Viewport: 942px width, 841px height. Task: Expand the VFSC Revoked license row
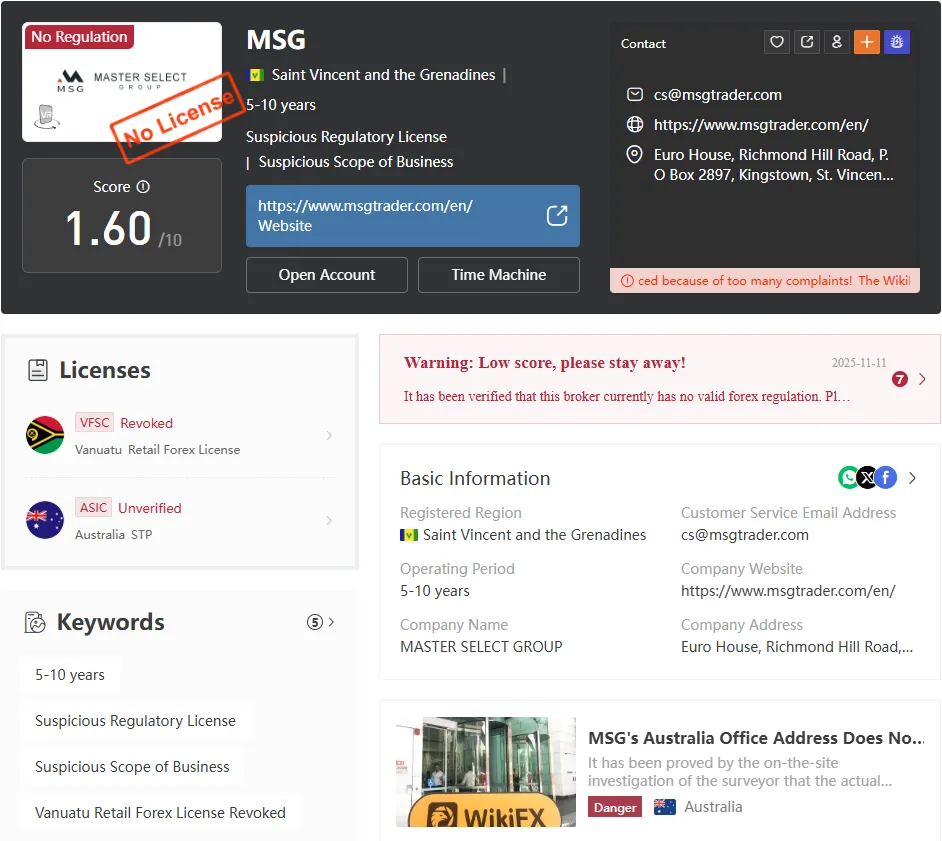point(180,436)
